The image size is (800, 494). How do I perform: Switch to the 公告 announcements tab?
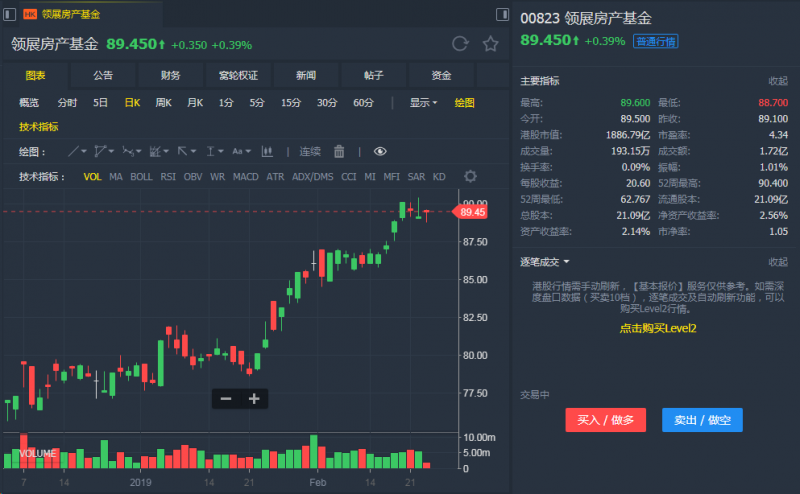[x=103, y=75]
